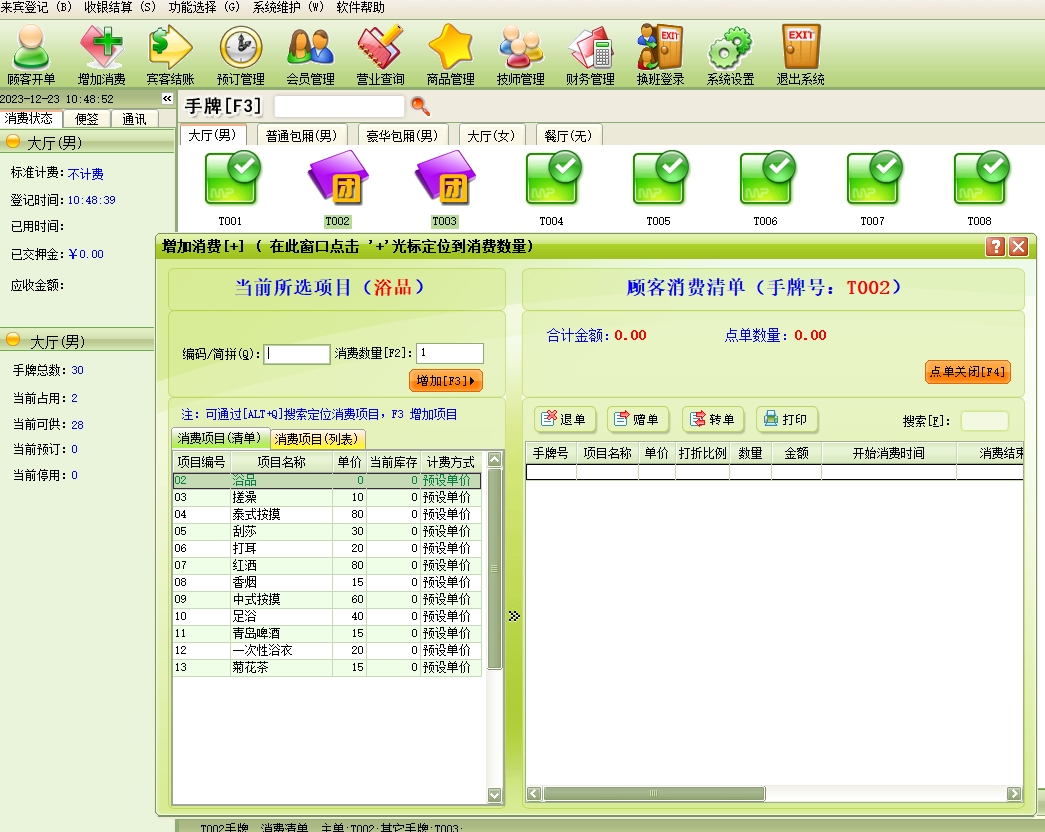The height and width of the screenshot is (832, 1045).
Task: Collapse left panel with double-arrow button
Action: (x=167, y=99)
